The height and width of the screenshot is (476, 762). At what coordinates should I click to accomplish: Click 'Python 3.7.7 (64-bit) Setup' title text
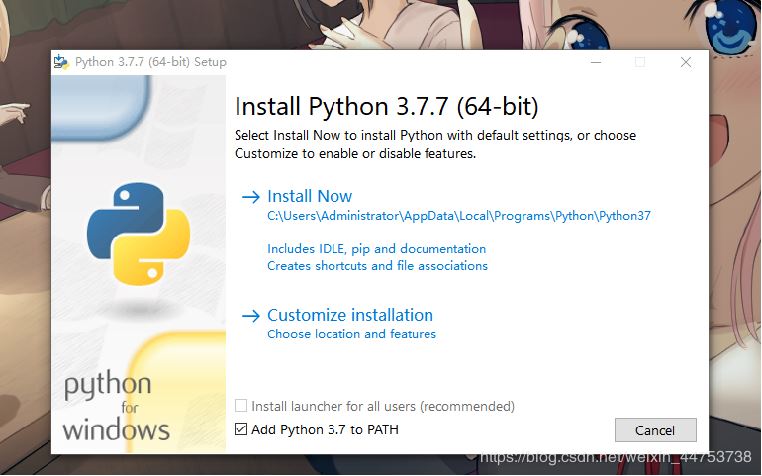click(151, 62)
